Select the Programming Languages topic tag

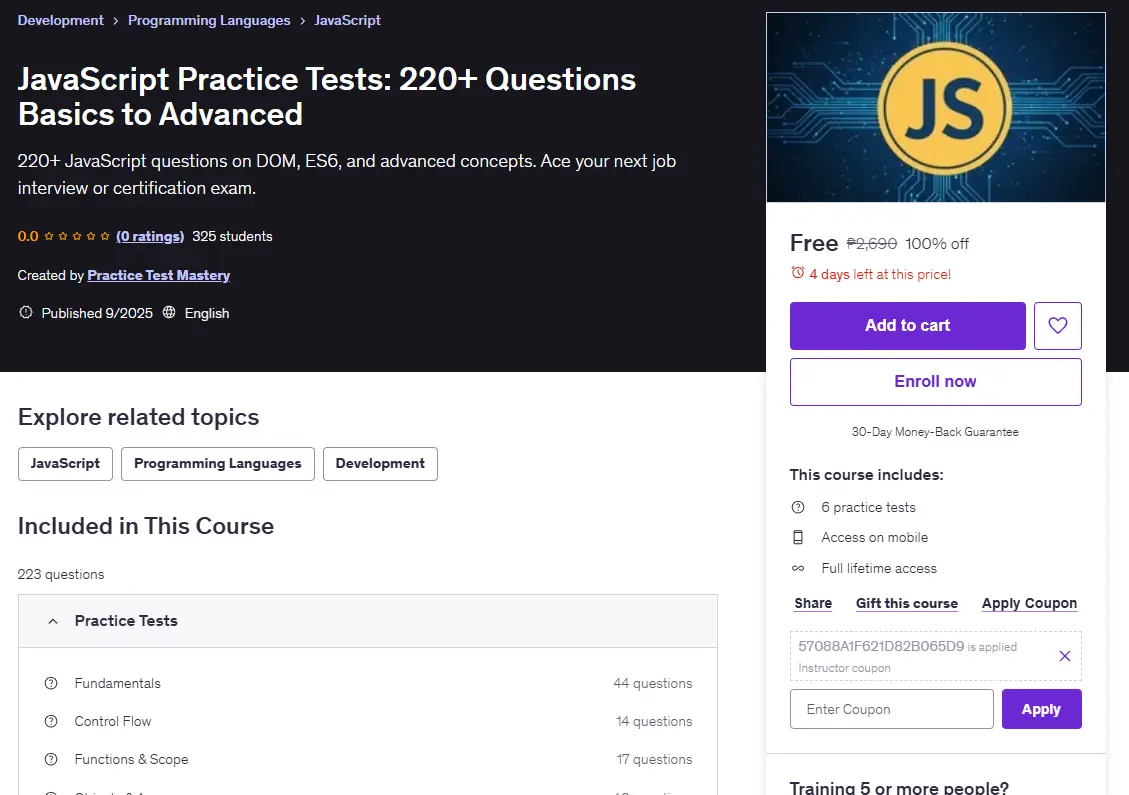217,464
